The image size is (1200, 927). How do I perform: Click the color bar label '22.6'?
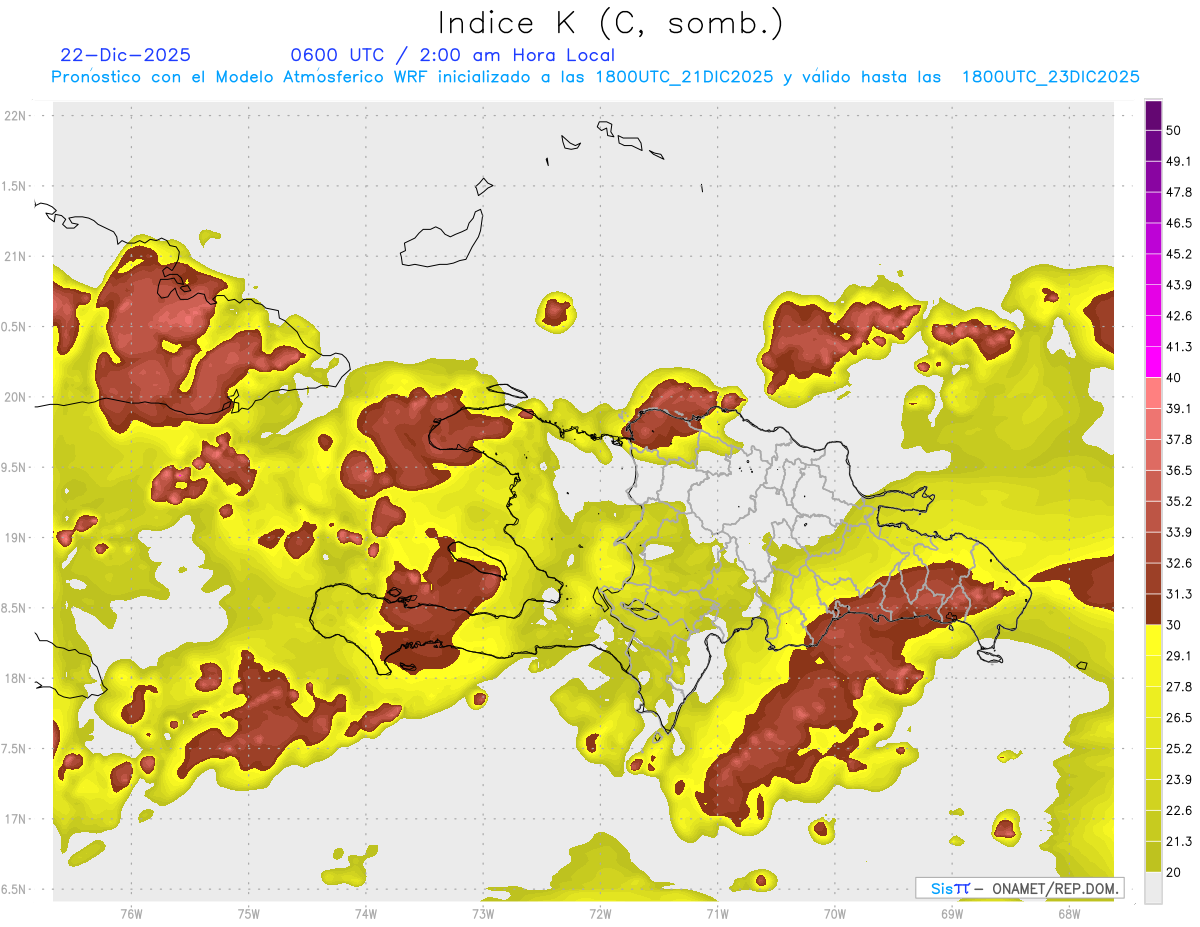tap(1179, 810)
